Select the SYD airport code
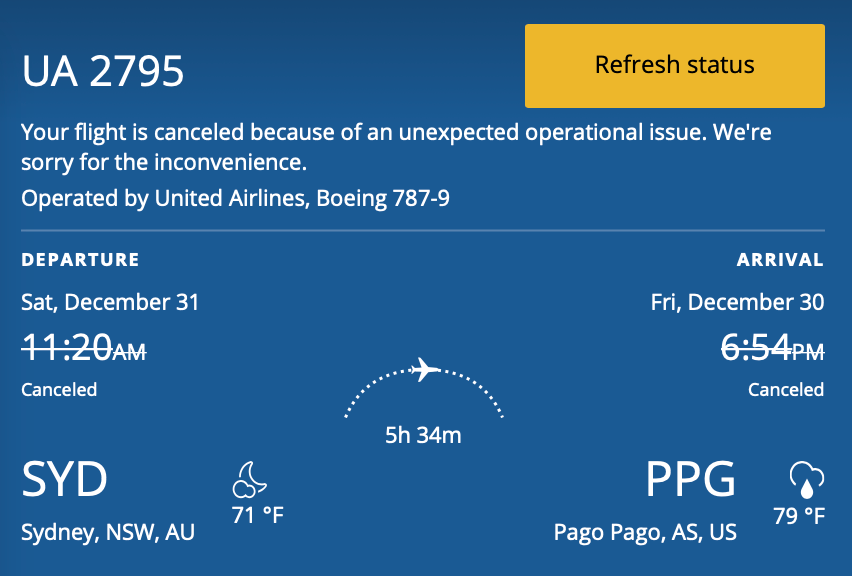The height and width of the screenshot is (576, 852). 64,479
